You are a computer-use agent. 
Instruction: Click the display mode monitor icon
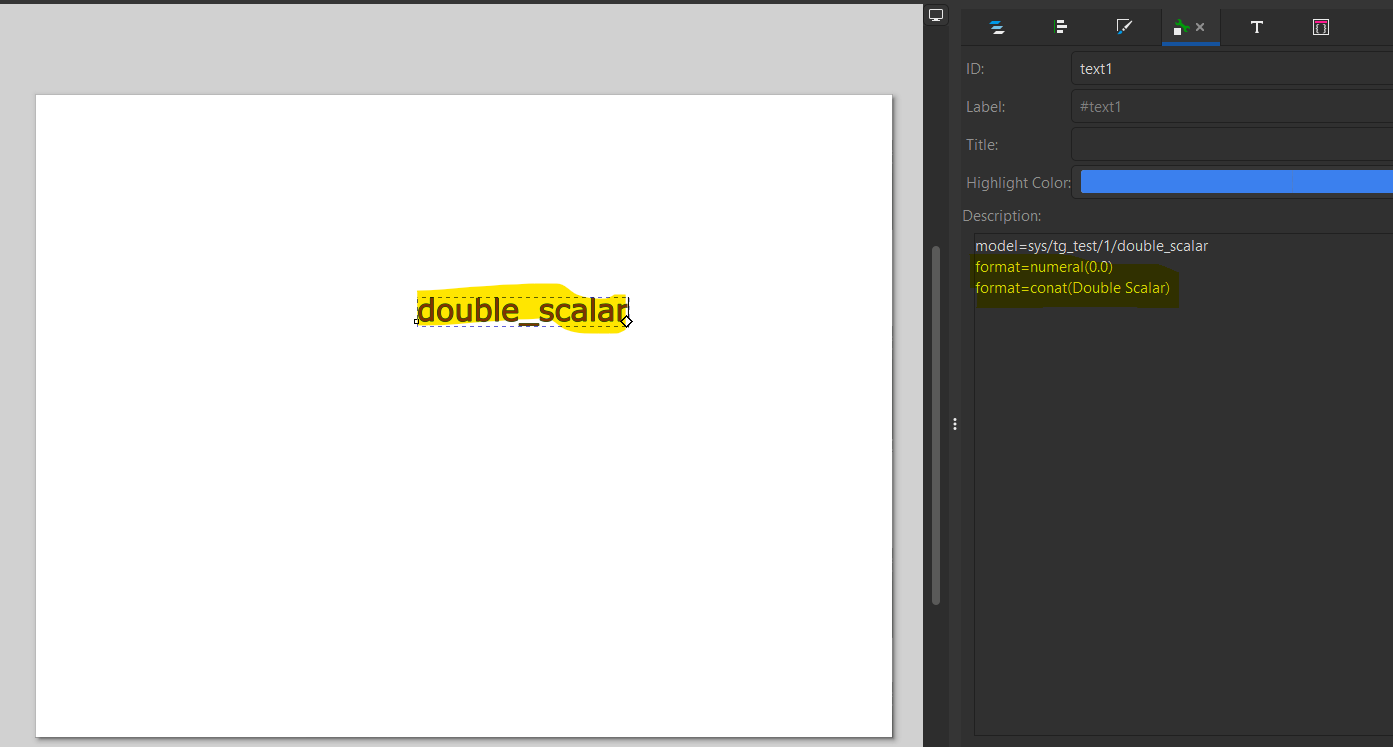click(x=936, y=15)
